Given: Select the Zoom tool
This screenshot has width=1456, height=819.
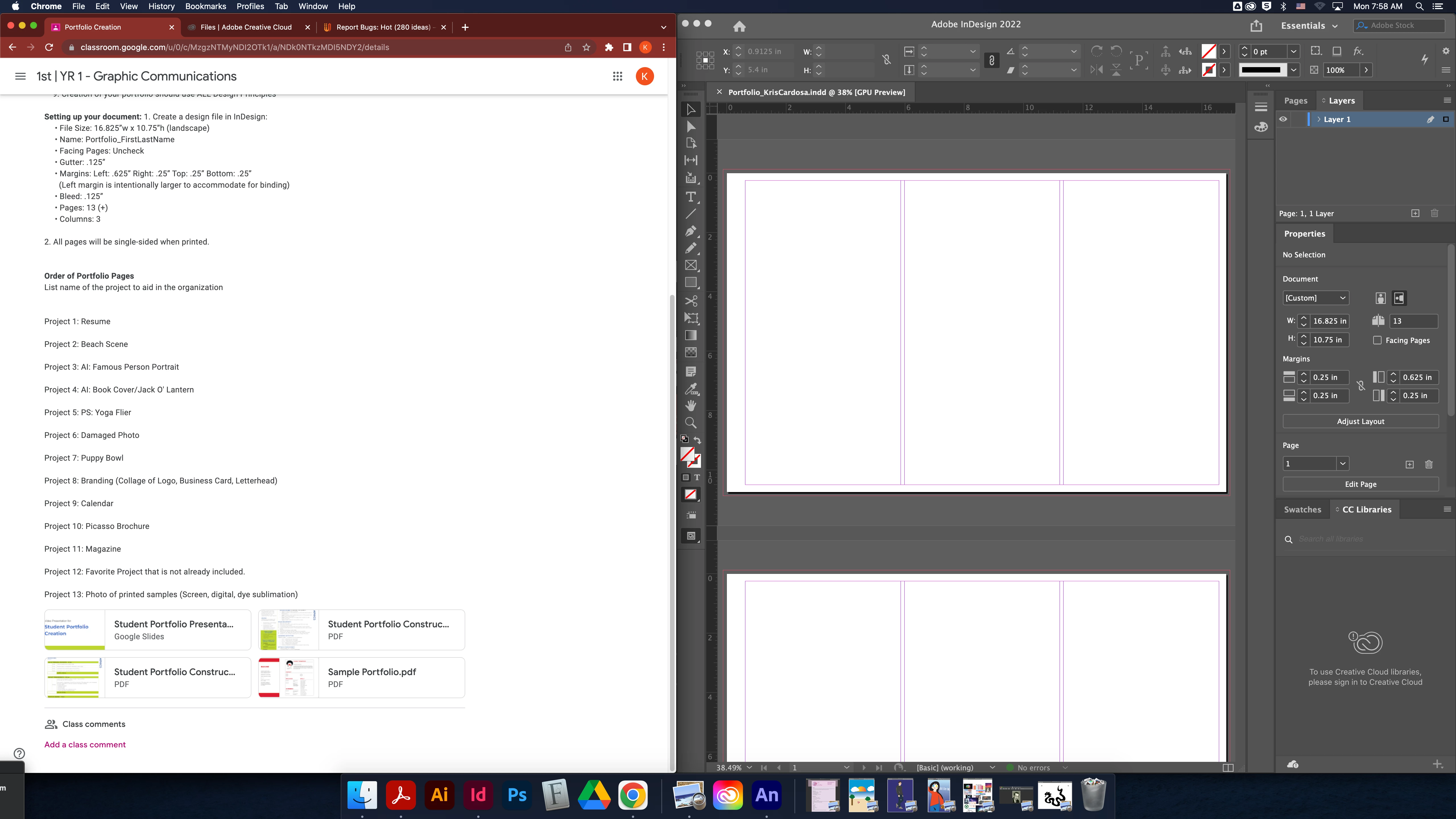Looking at the screenshot, I should coord(691,423).
